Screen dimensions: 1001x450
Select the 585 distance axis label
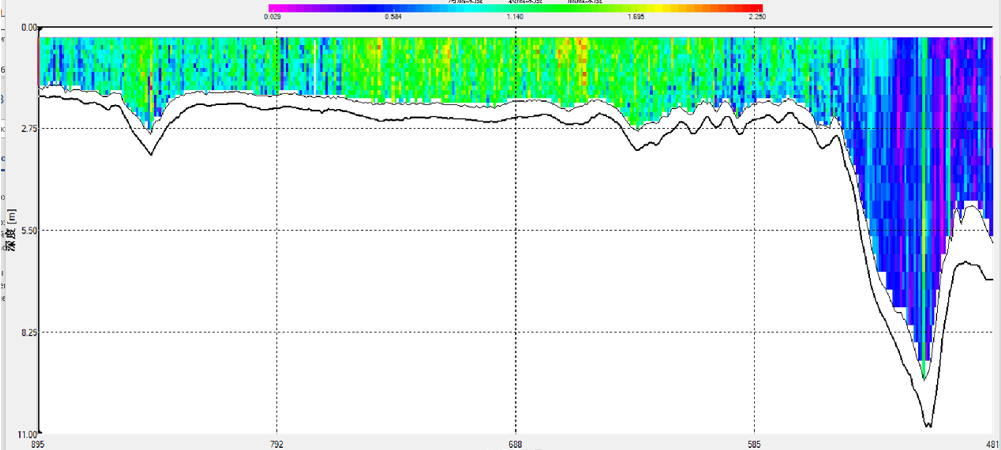coord(754,443)
